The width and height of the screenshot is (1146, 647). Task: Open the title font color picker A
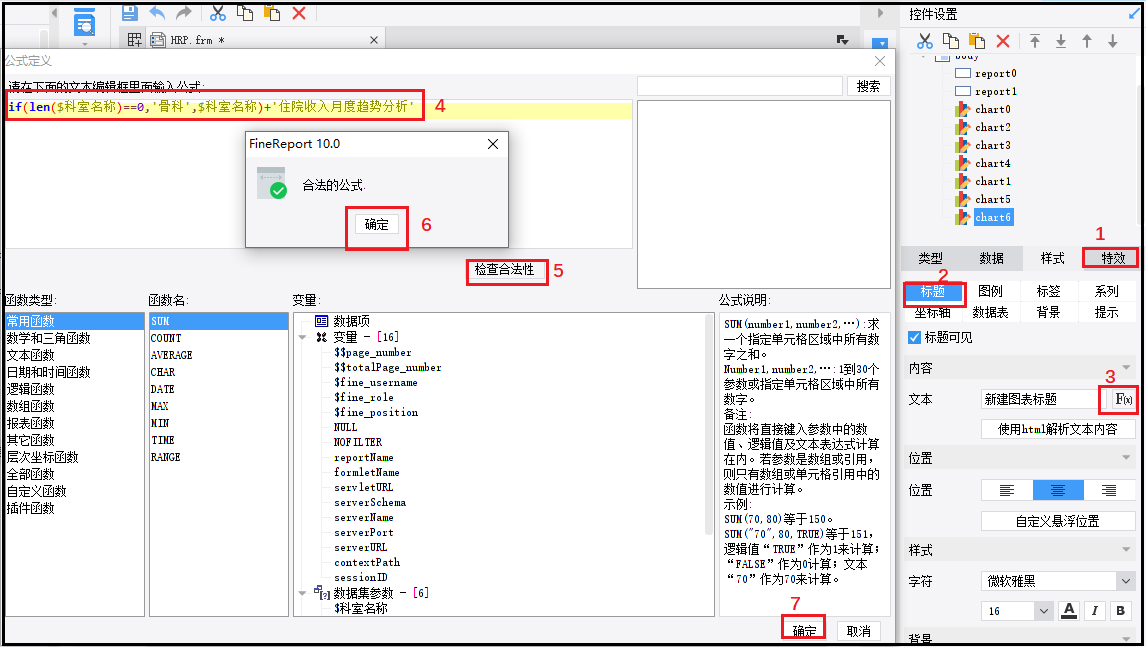[x=1069, y=610]
